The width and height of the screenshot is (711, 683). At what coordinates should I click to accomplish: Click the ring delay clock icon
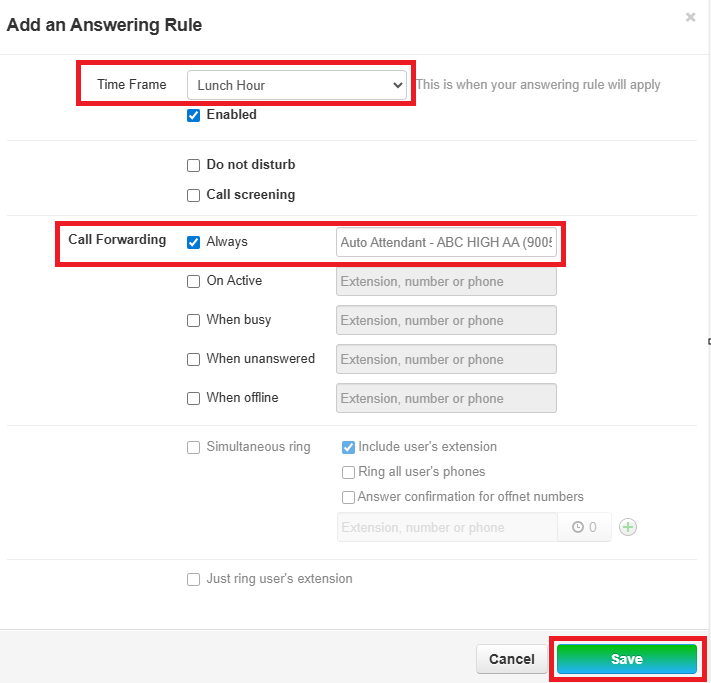click(x=578, y=527)
